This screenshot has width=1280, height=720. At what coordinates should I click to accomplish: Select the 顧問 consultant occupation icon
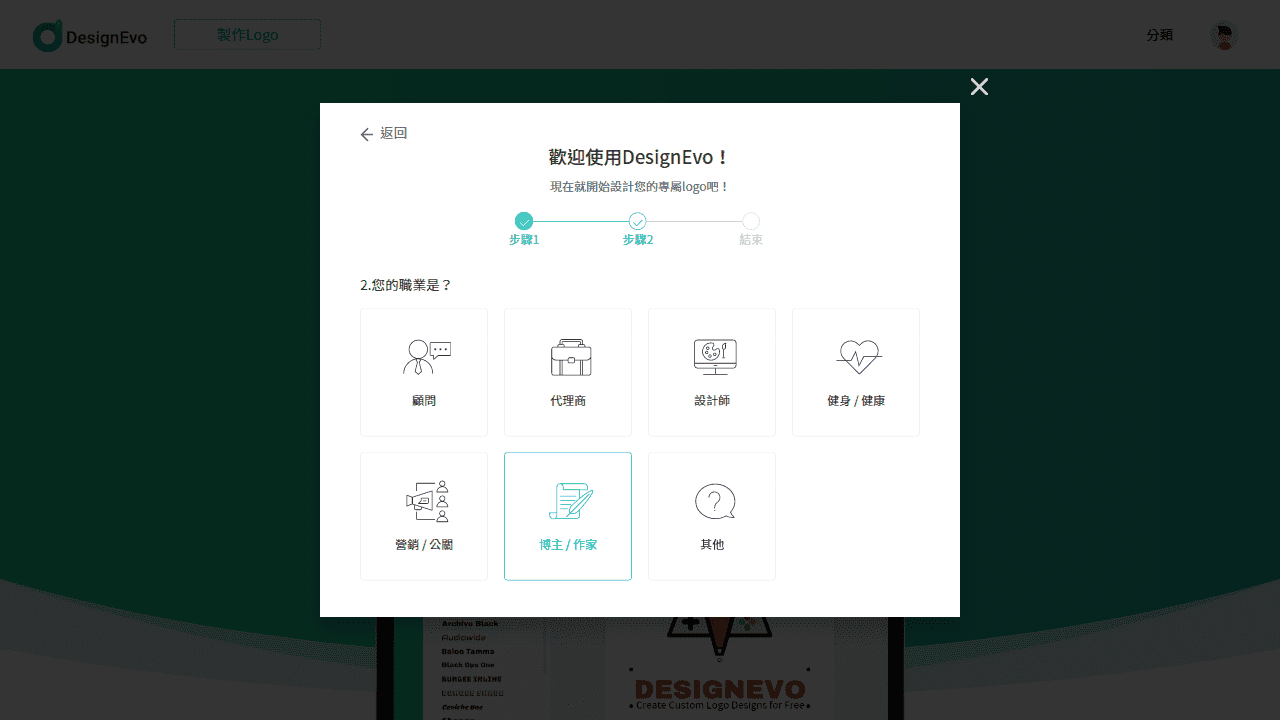pos(423,356)
